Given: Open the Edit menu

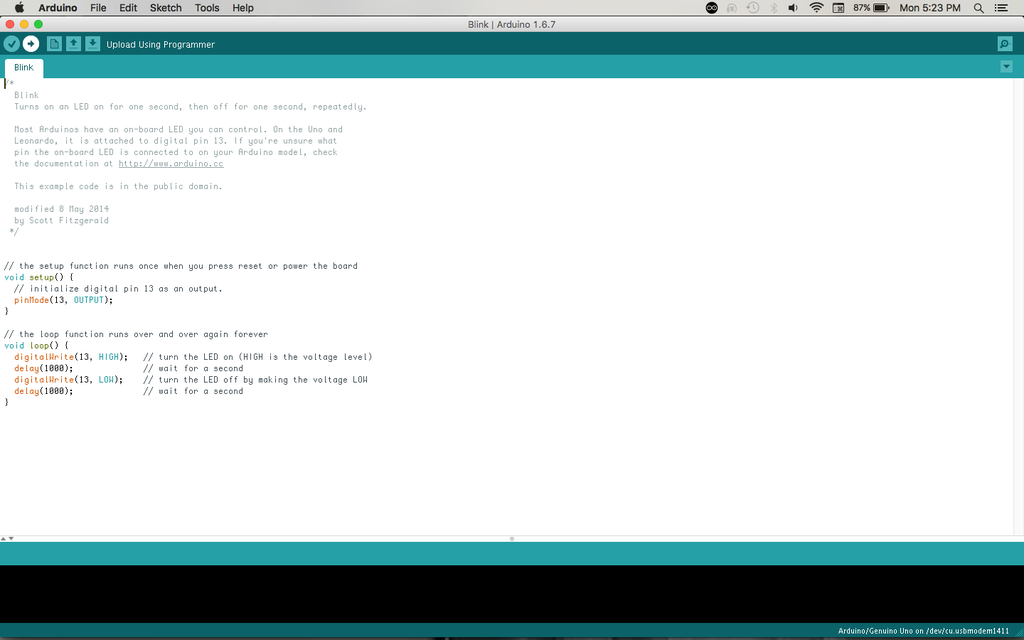Looking at the screenshot, I should click(128, 8).
